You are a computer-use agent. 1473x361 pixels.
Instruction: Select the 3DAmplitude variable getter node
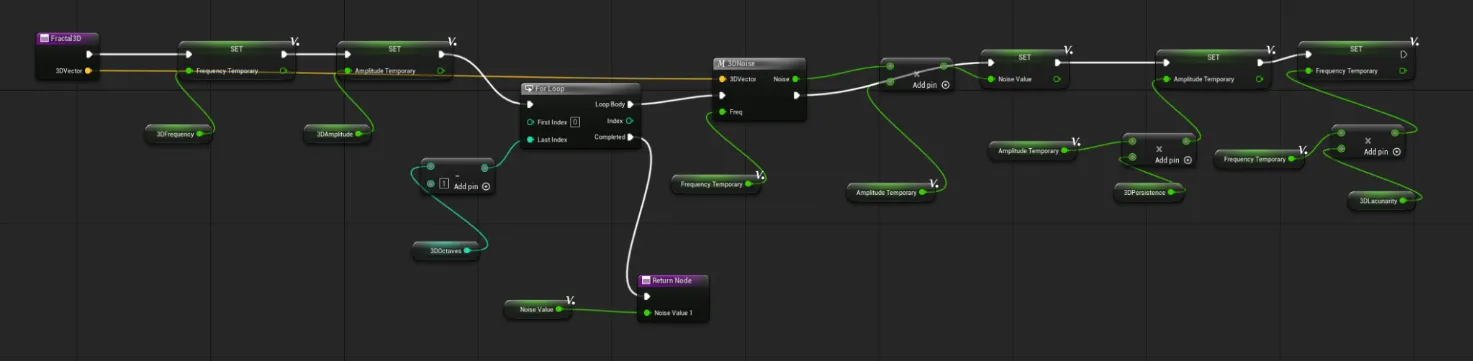tap(338, 133)
